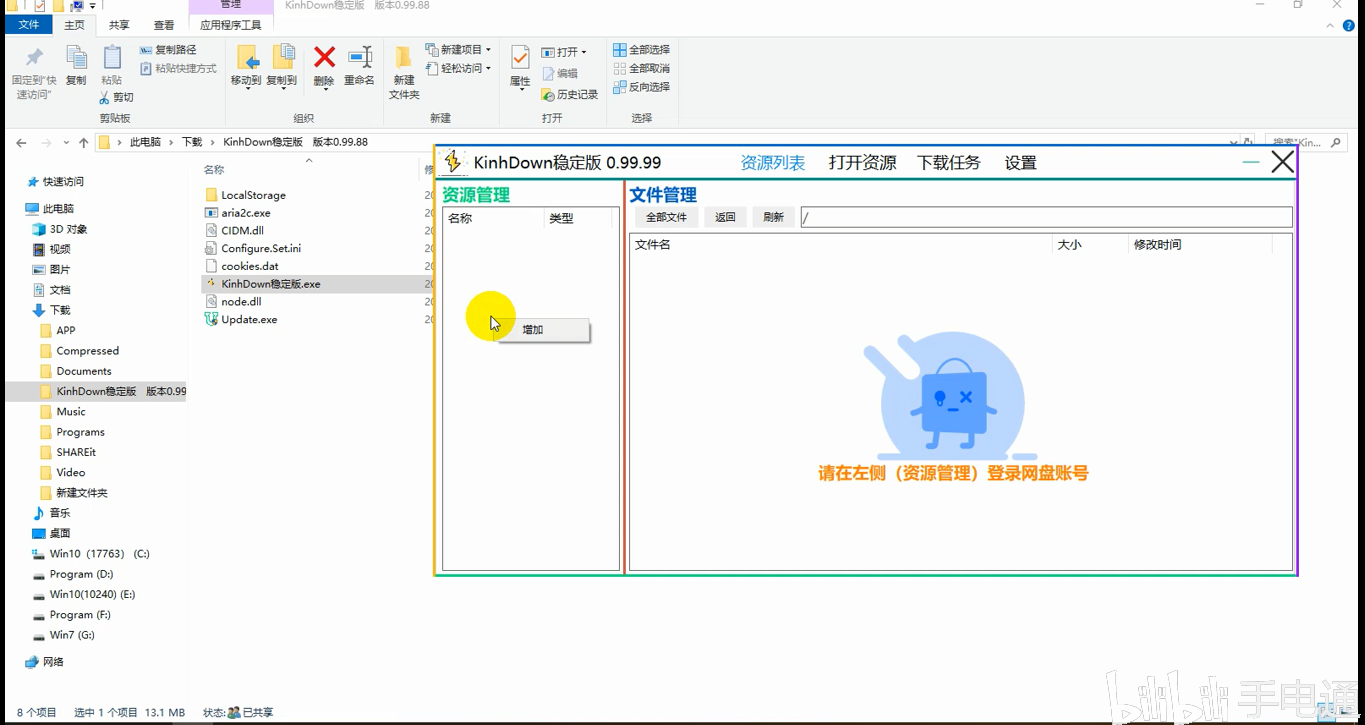
Task: Click the Refresh (刷新) button
Action: coord(773,217)
